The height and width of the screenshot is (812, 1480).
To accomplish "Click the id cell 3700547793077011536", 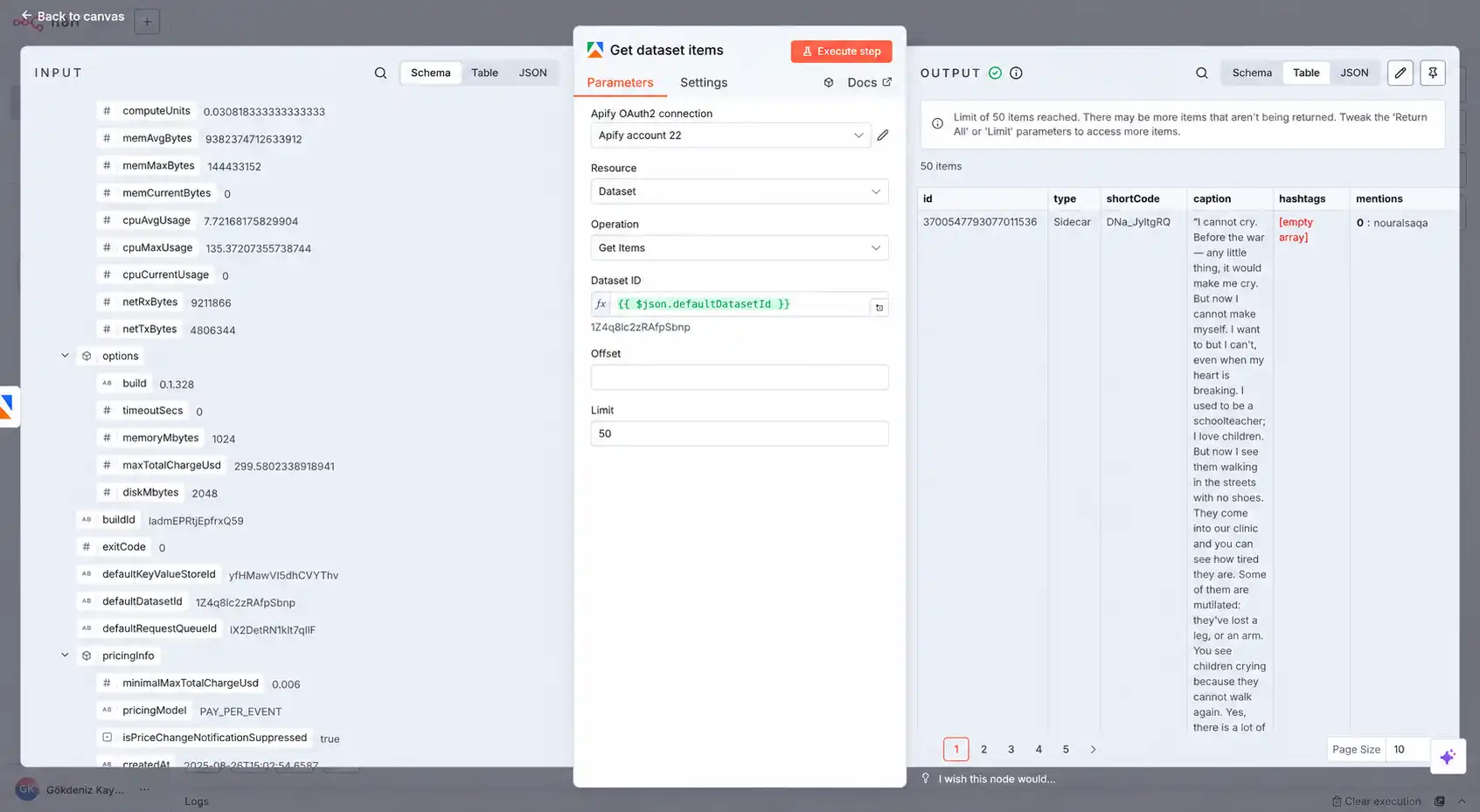I will click(x=980, y=223).
